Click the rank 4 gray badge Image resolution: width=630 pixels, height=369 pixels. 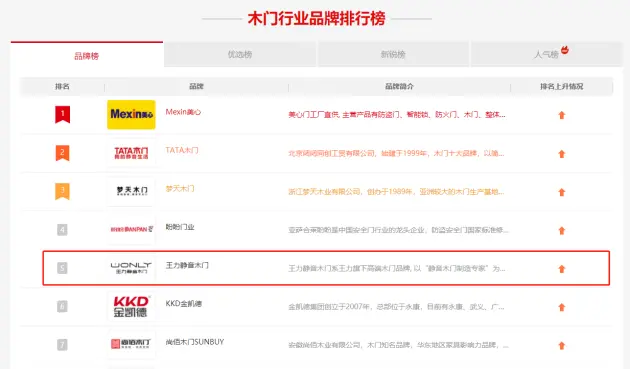(x=62, y=230)
